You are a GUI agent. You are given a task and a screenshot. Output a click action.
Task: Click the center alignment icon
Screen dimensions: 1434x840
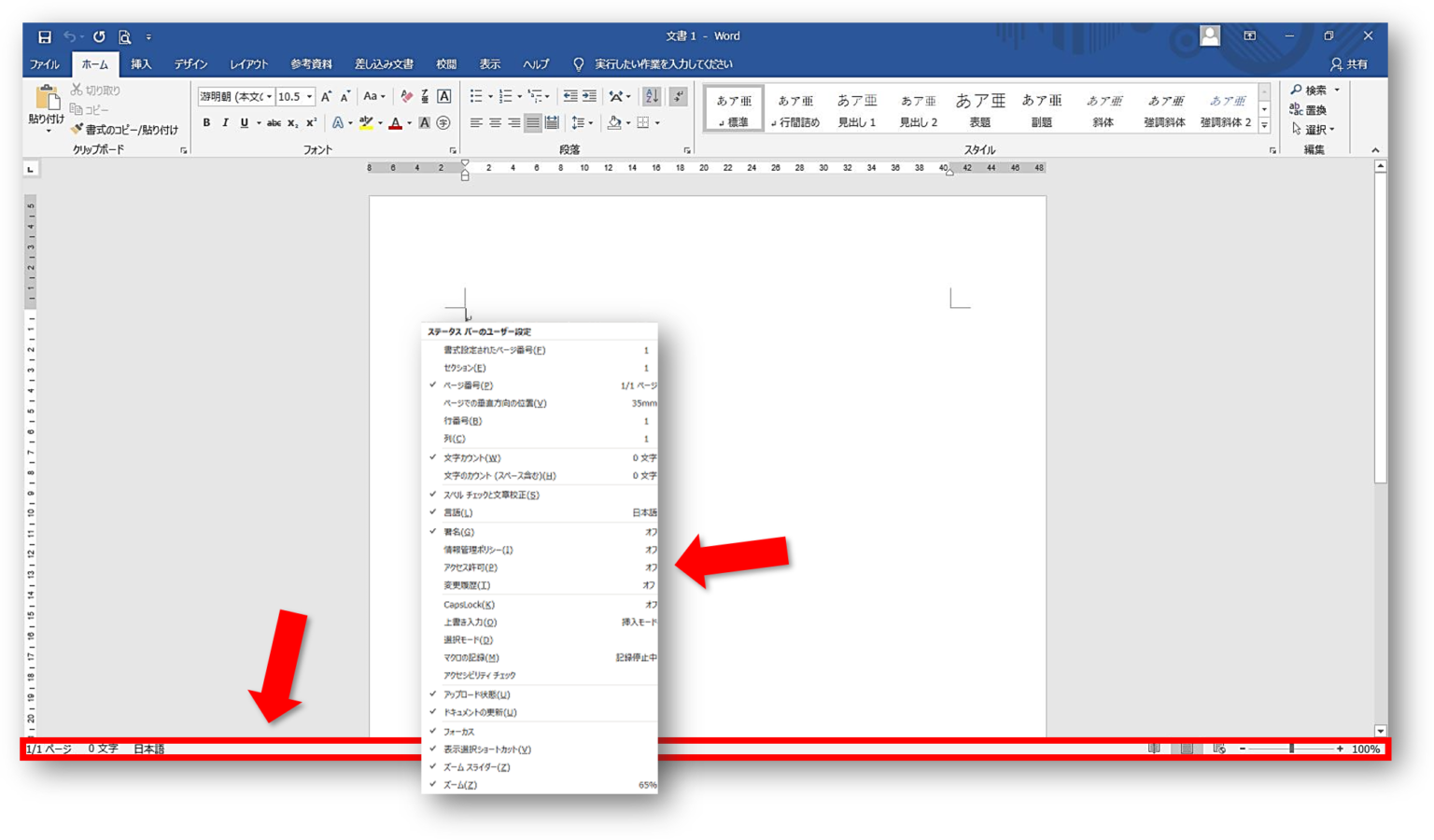496,122
